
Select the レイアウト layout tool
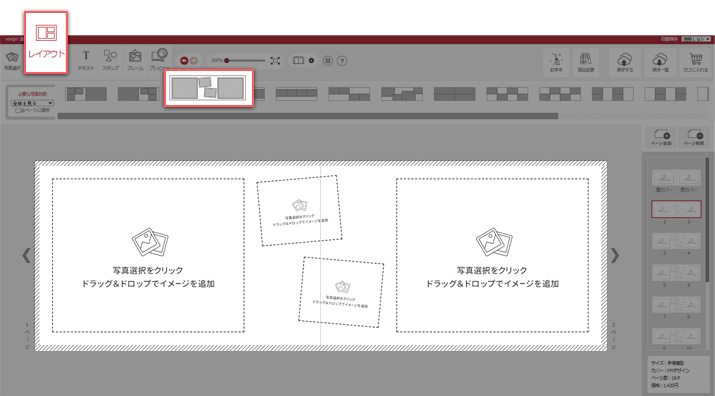click(46, 42)
